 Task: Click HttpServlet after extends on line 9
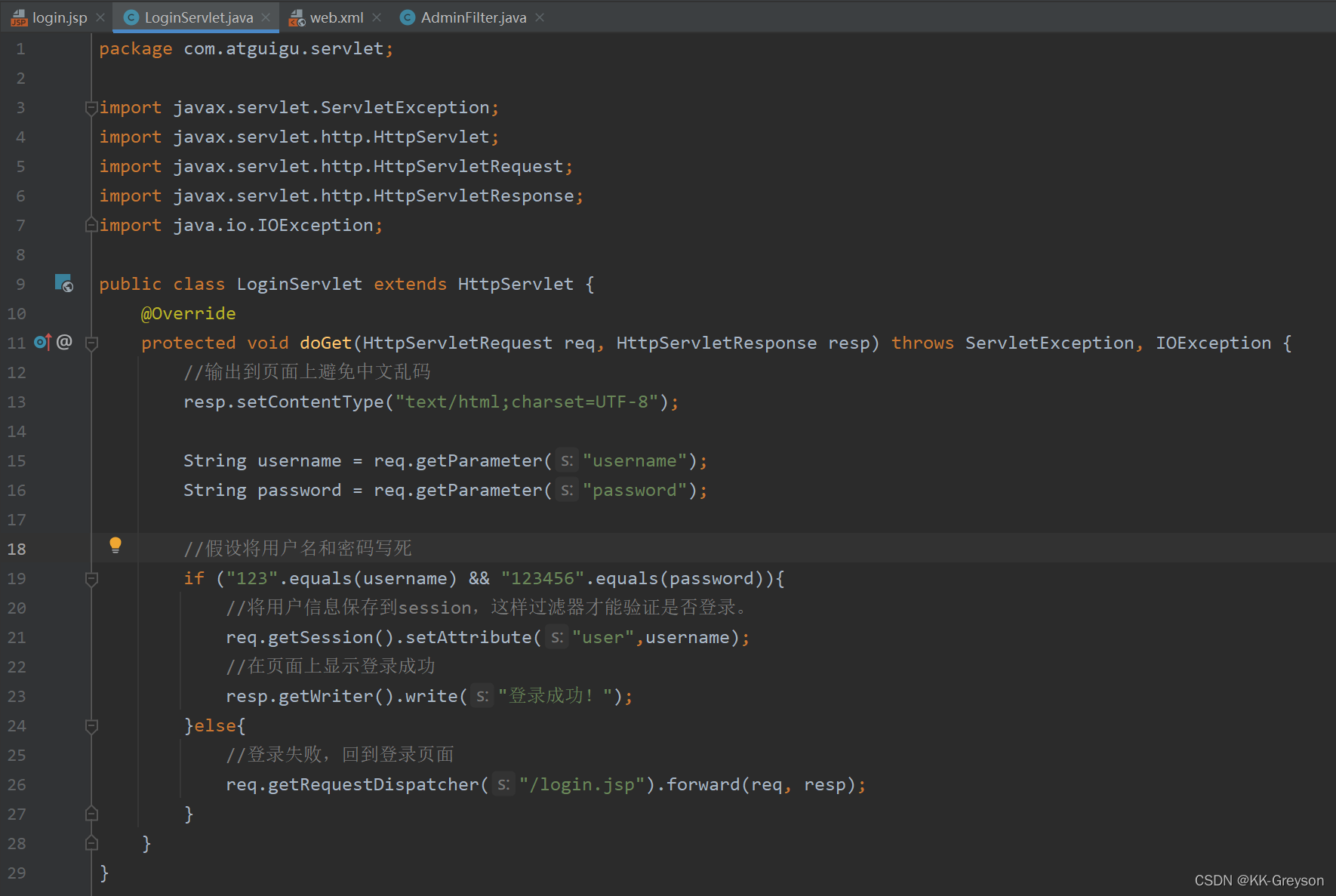[515, 284]
